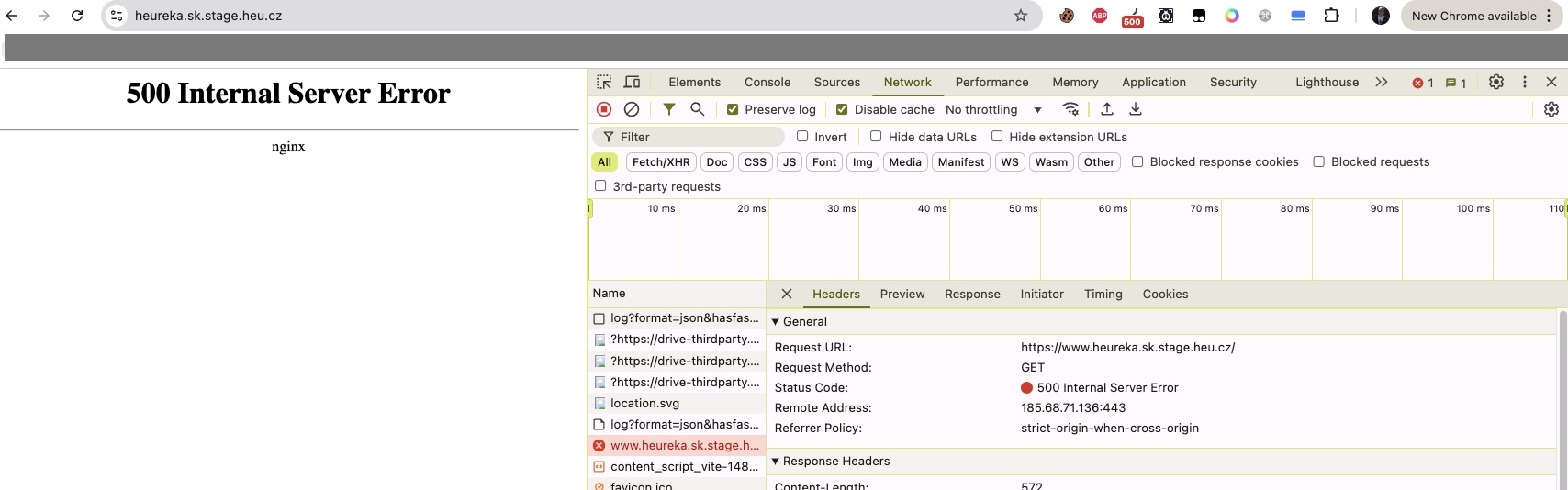Toggle Disable cache checkbox
The height and width of the screenshot is (490, 1568).
(x=842, y=109)
